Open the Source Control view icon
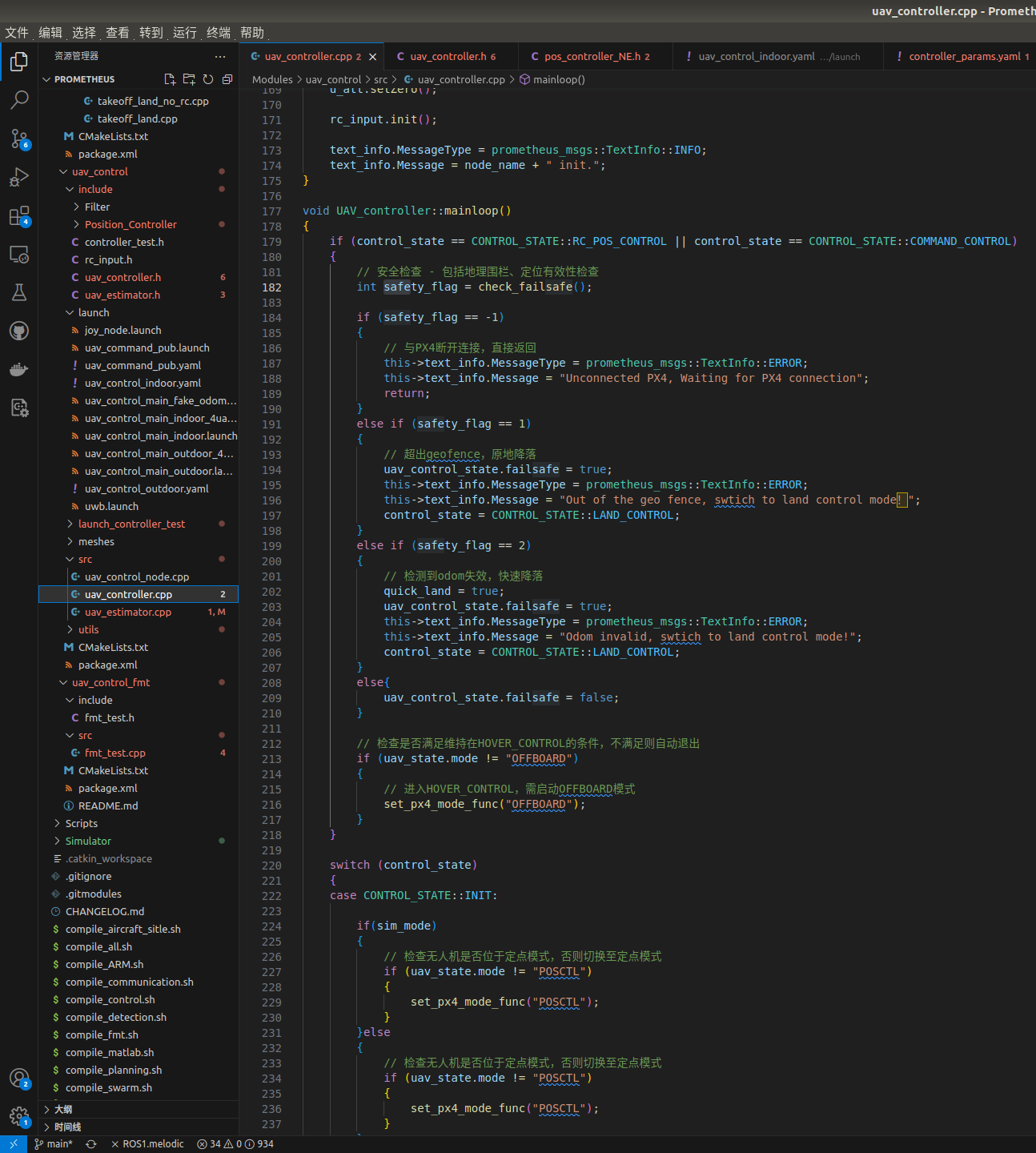 click(x=19, y=139)
